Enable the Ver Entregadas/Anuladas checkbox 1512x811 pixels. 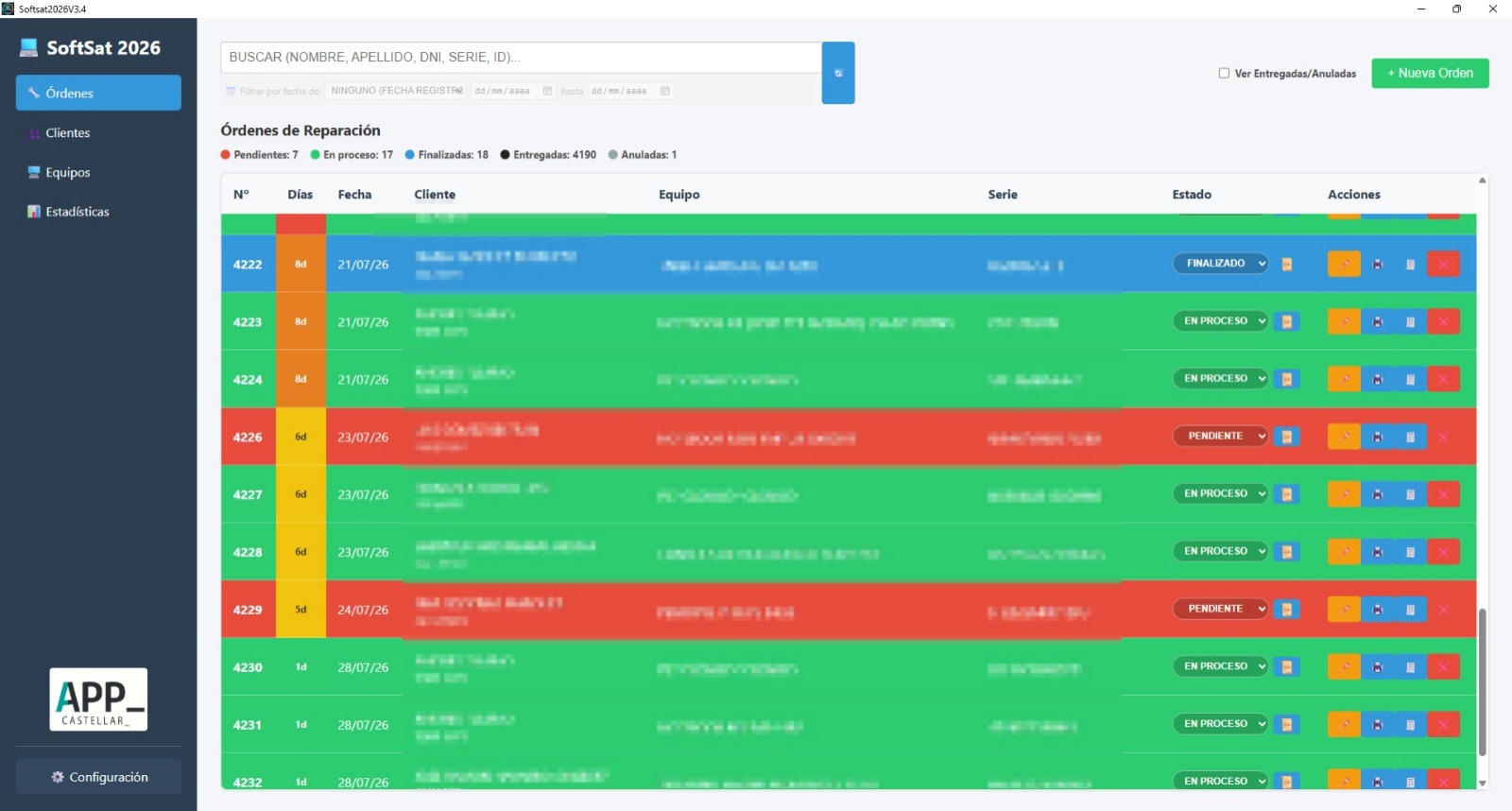click(1224, 73)
